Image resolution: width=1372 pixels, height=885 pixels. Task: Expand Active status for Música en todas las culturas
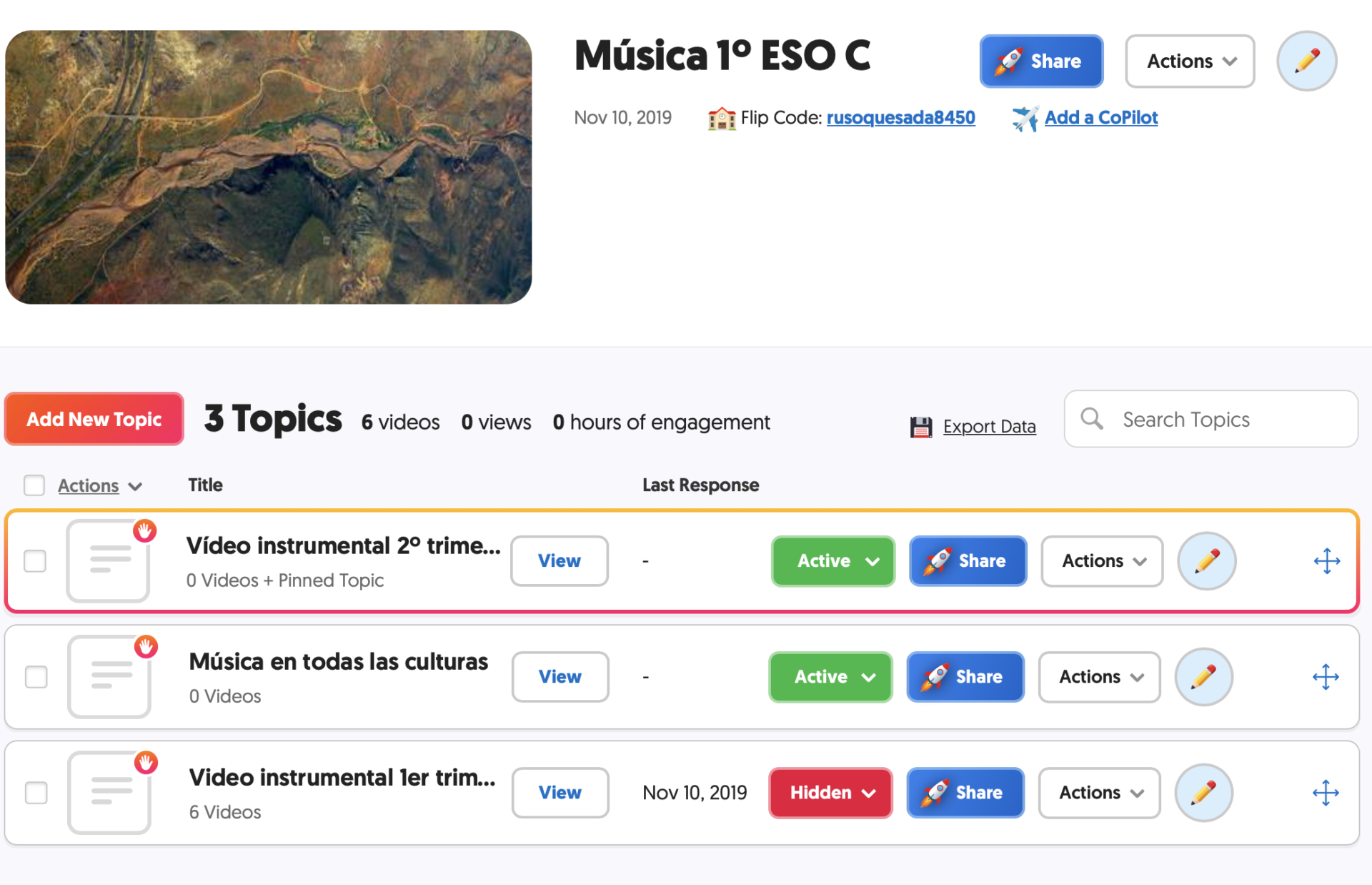830,676
